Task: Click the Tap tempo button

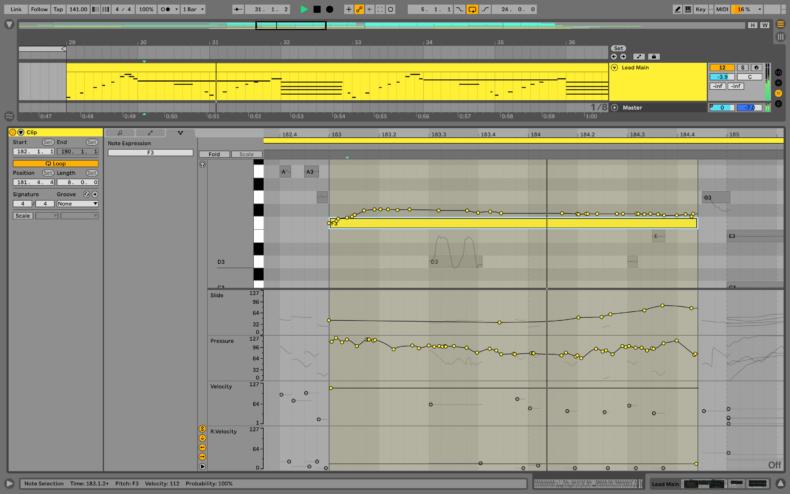Action: [x=58, y=9]
